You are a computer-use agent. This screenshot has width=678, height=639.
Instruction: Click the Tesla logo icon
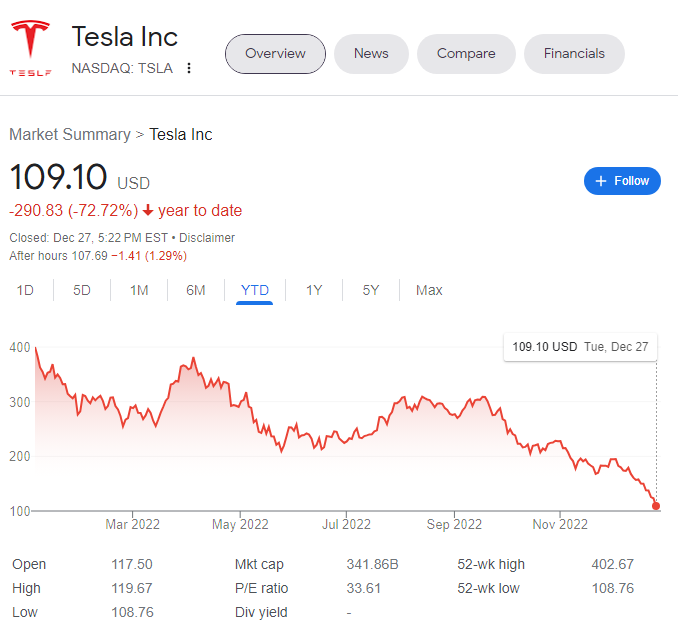tap(30, 46)
